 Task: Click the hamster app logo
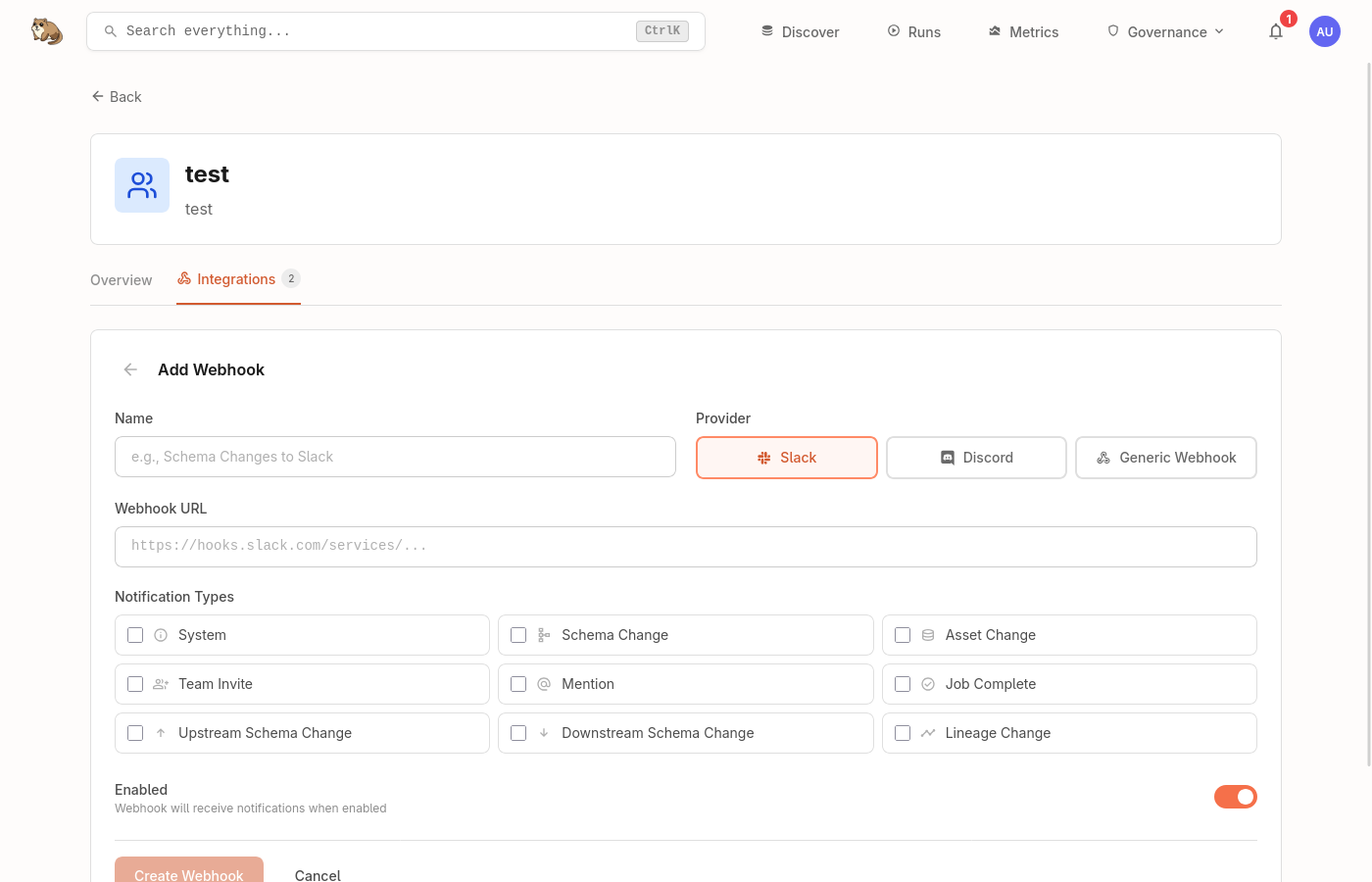(46, 30)
